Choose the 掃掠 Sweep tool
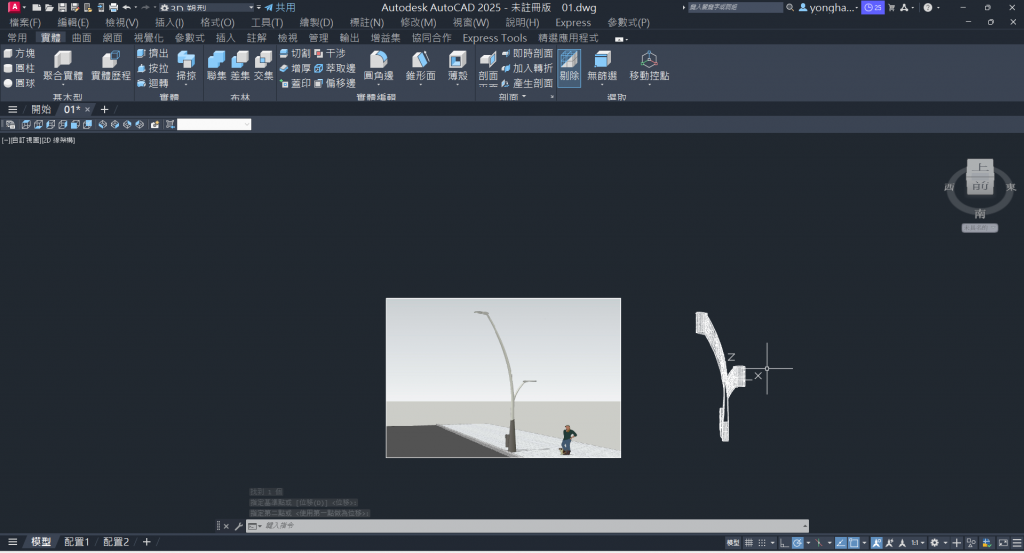The height and width of the screenshot is (553, 1024). click(x=186, y=67)
